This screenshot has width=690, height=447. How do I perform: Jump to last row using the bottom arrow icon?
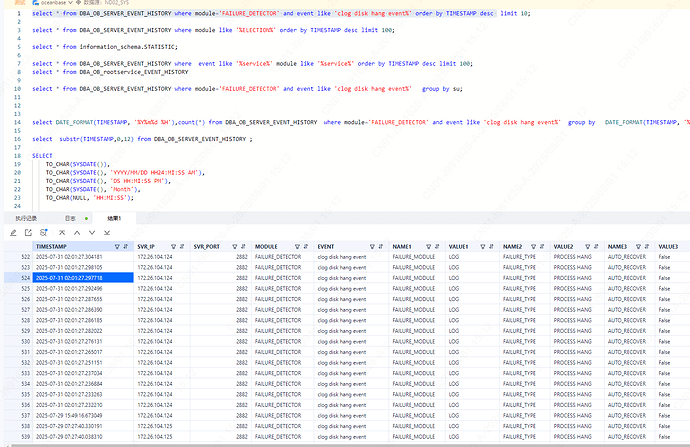coord(107,233)
